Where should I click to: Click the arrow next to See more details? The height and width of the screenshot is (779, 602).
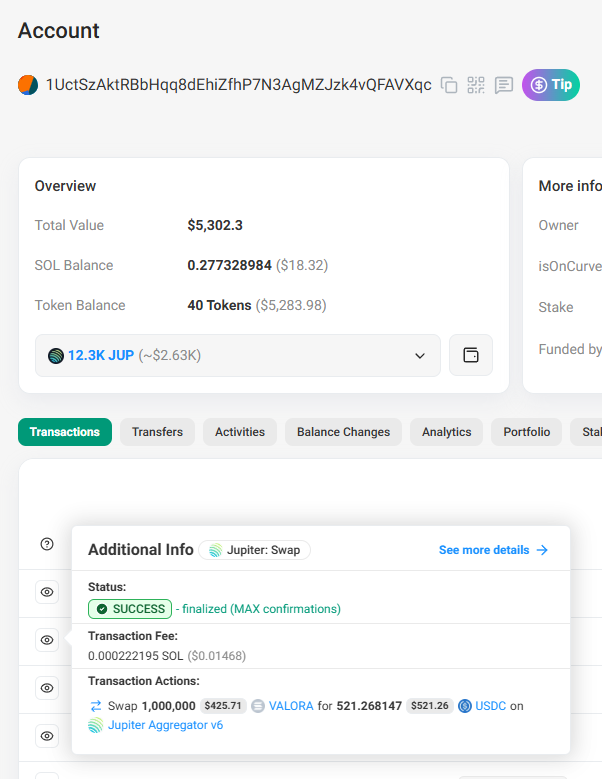(x=542, y=550)
